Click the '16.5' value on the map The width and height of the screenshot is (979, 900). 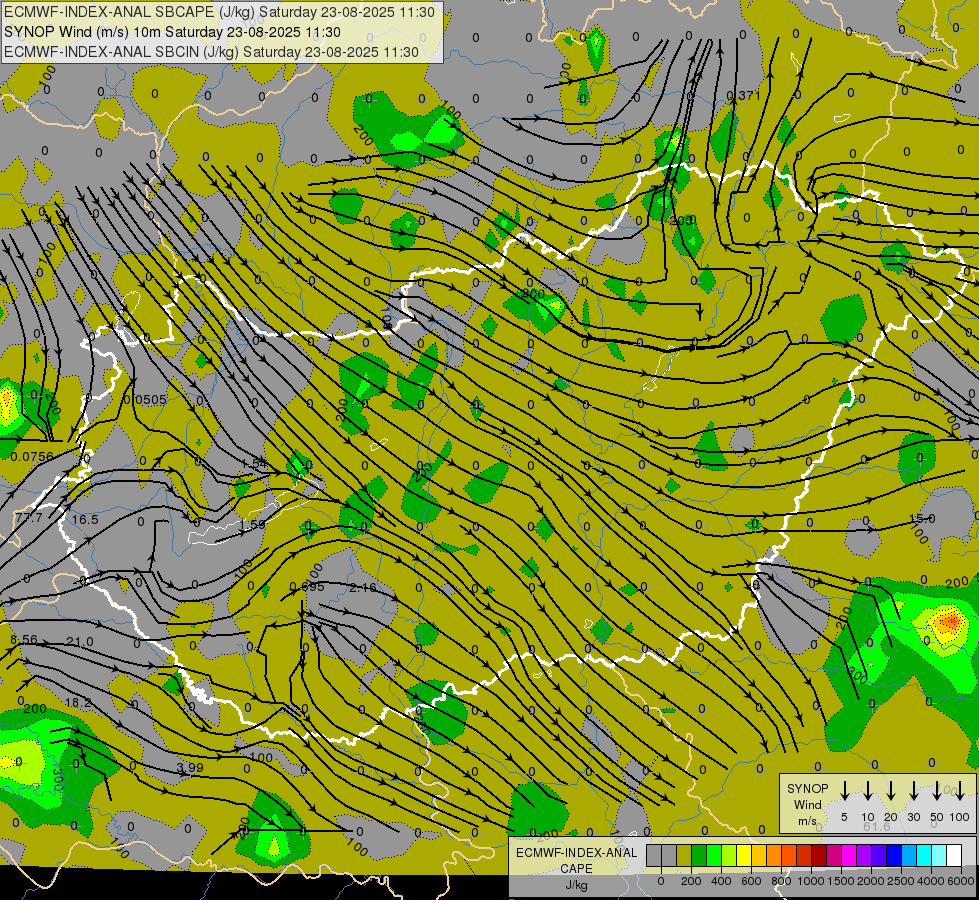tap(85, 520)
